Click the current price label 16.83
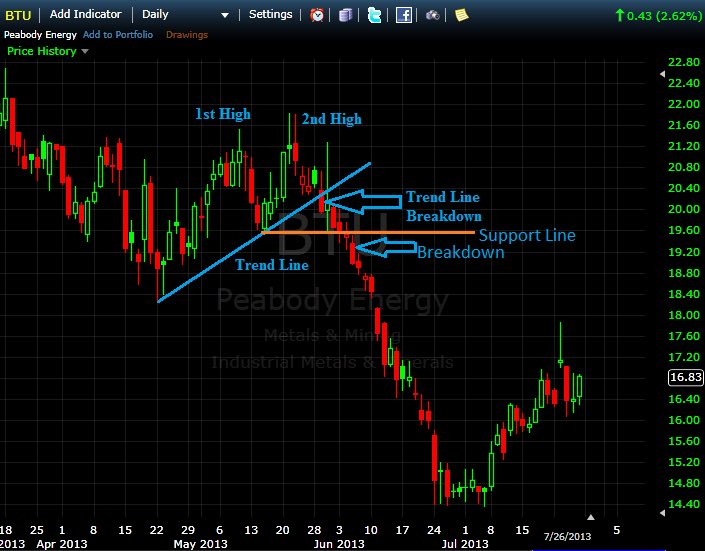705x551 pixels. 686,377
